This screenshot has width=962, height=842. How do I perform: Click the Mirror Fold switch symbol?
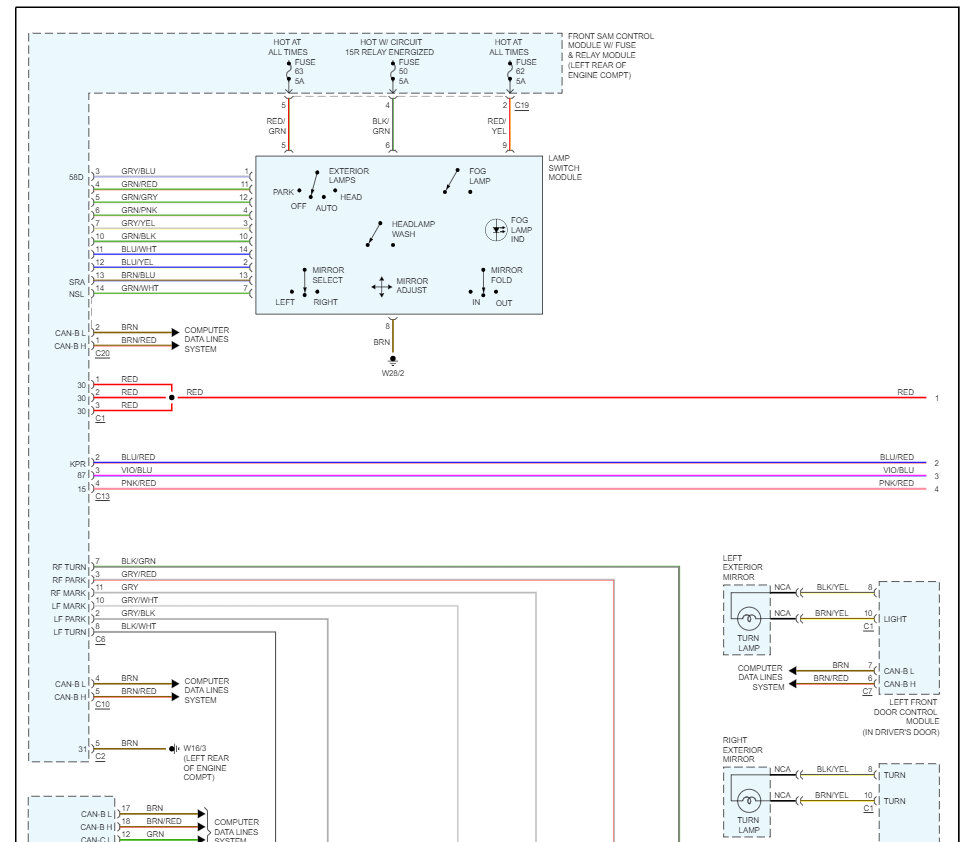(x=483, y=282)
